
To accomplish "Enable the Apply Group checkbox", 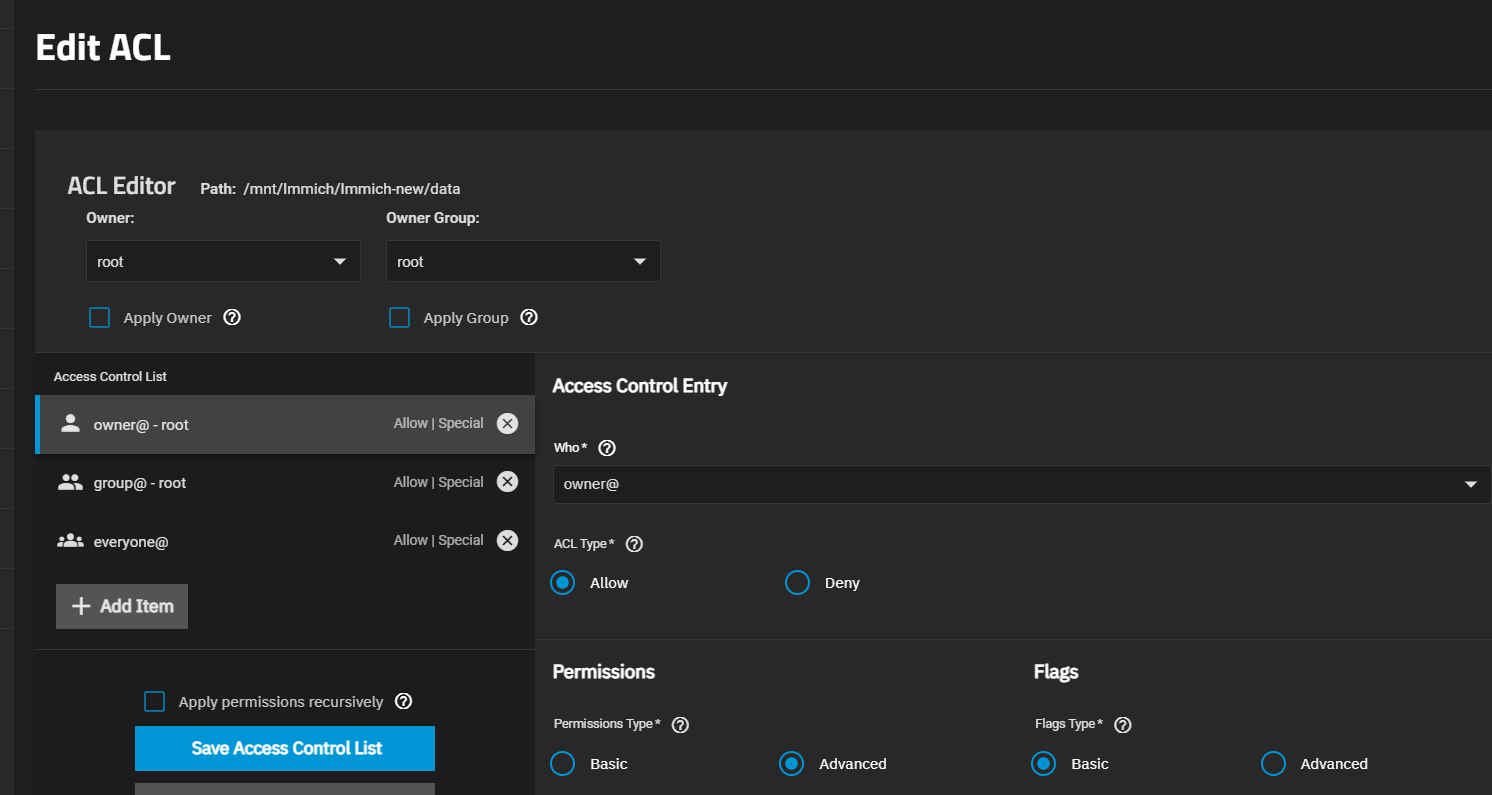I will (x=400, y=318).
